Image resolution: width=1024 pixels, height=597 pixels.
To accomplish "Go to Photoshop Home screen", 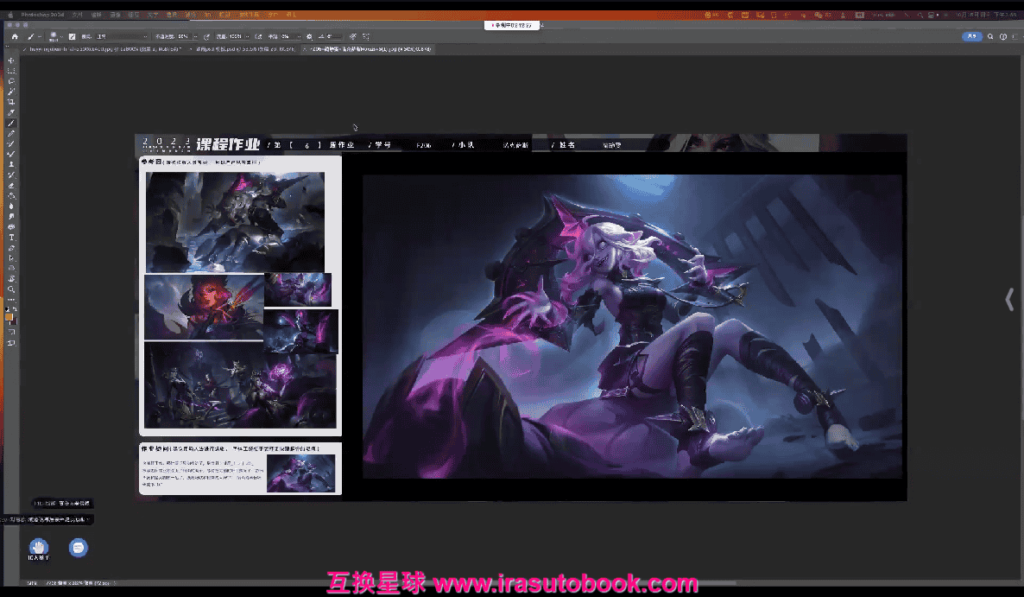I will (x=14, y=37).
